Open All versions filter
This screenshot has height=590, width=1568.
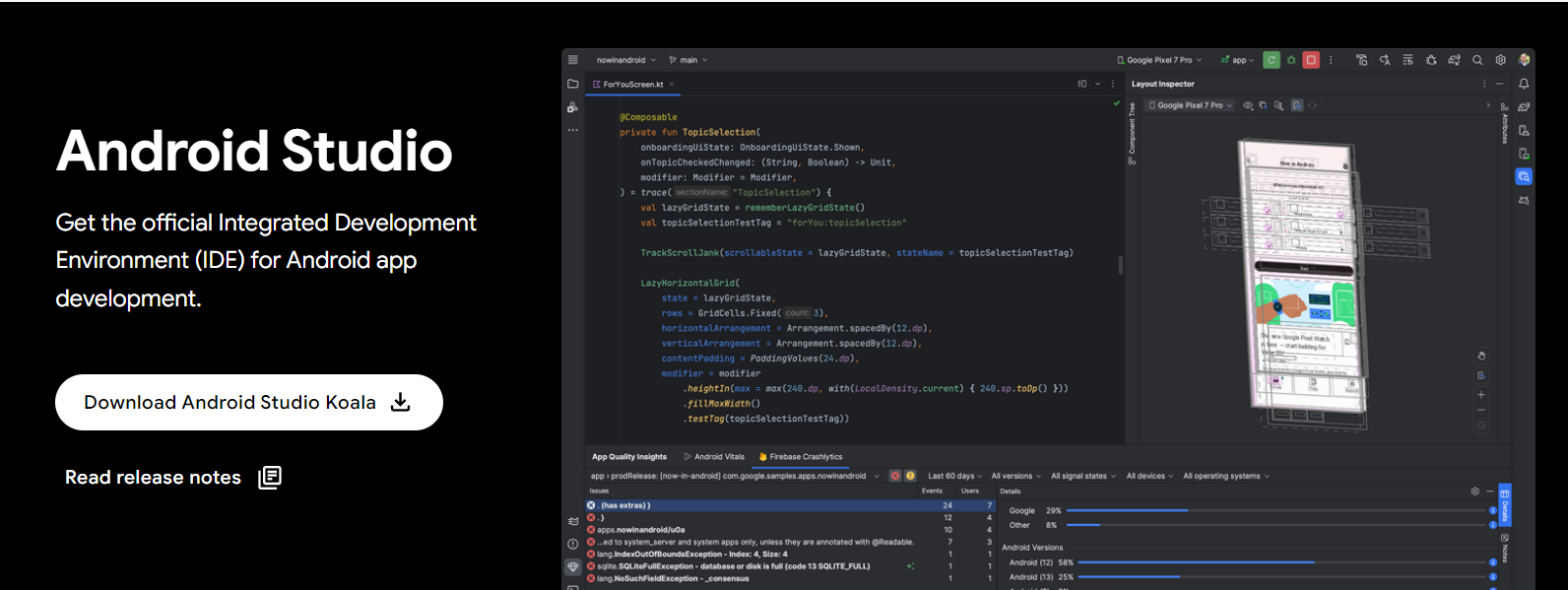[x=1015, y=476]
